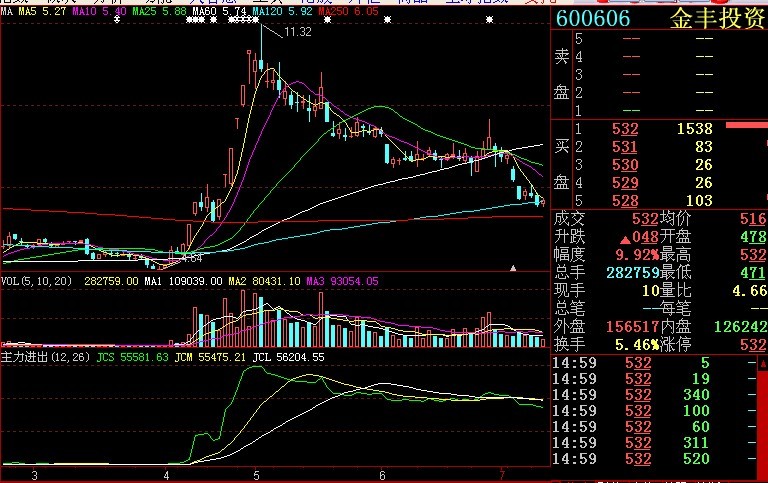Click the tick list scrollbar up arrow

[x=763, y=364]
